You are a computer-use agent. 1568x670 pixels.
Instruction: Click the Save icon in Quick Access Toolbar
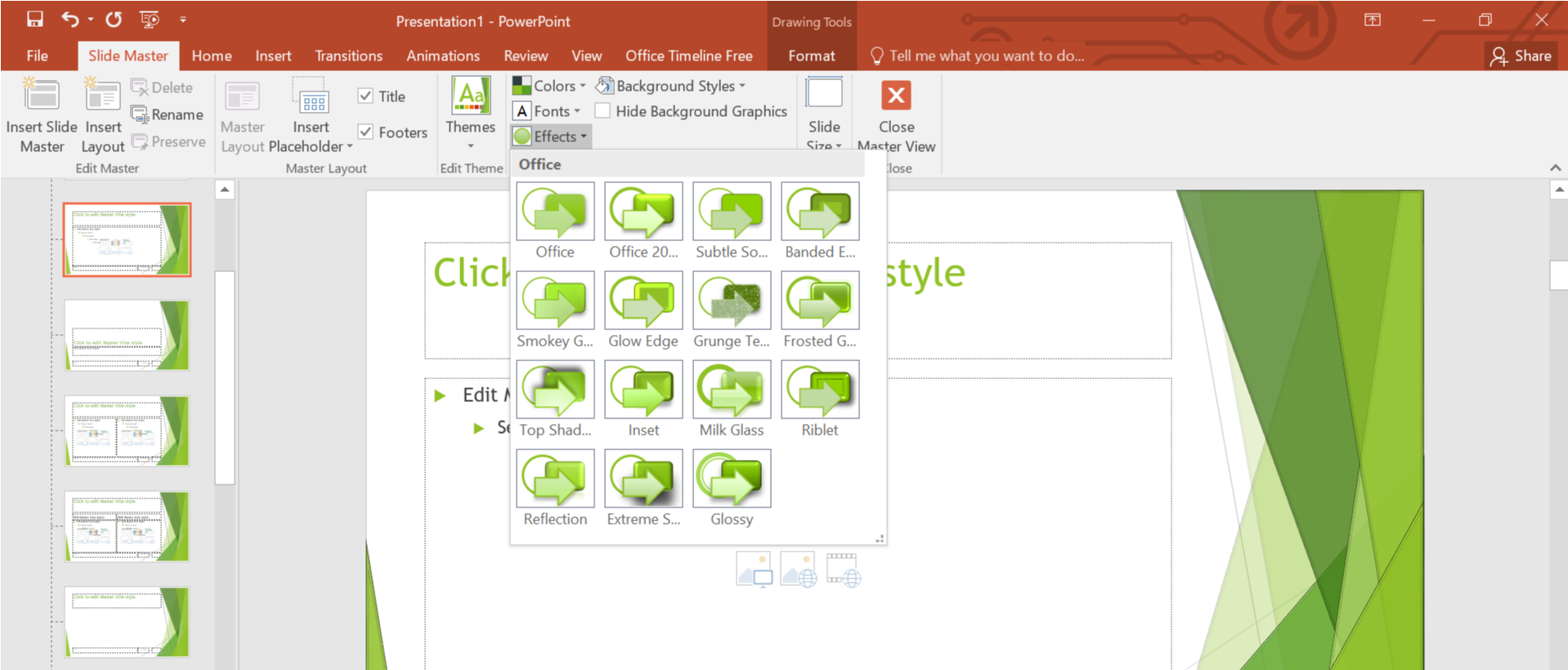[34, 19]
